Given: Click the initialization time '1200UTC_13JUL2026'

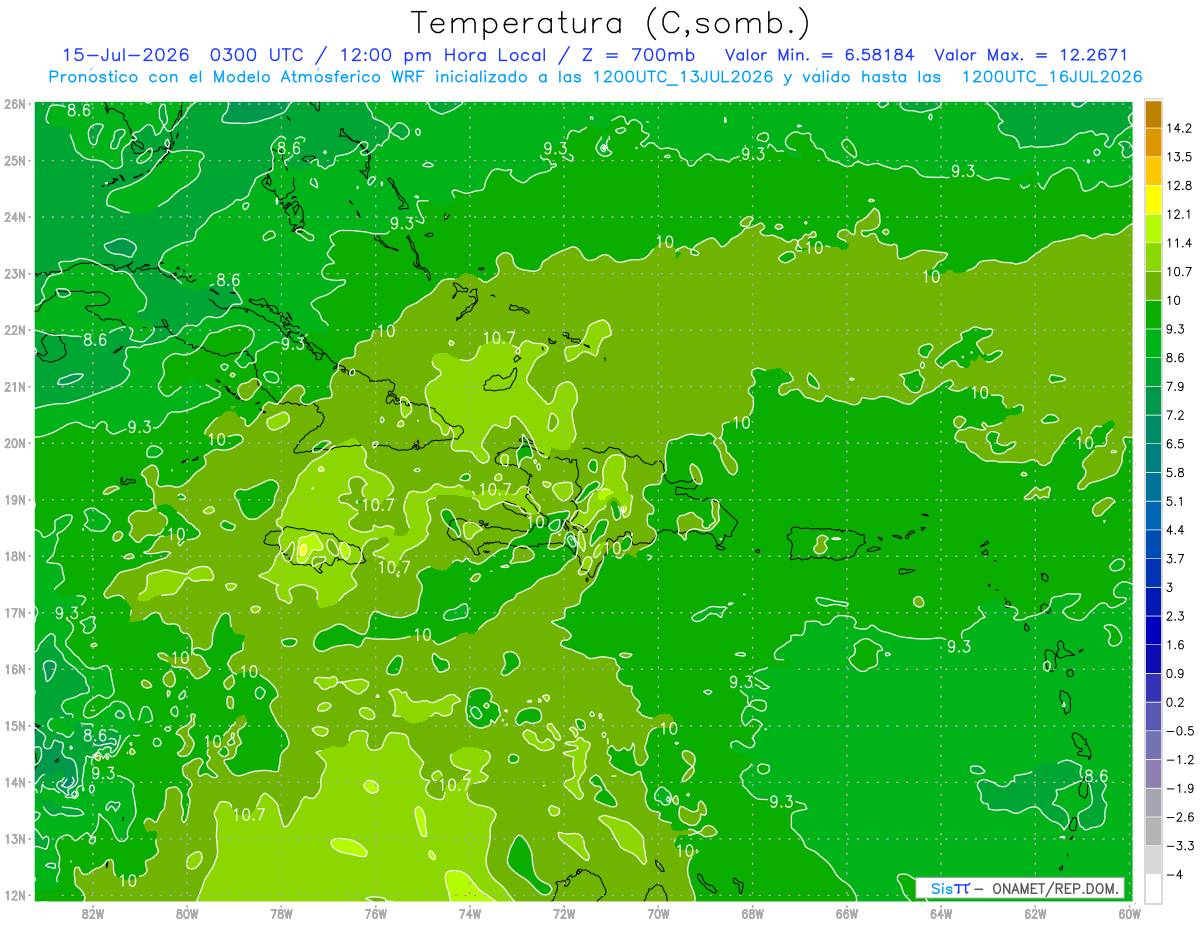Looking at the screenshot, I should pos(683,77).
